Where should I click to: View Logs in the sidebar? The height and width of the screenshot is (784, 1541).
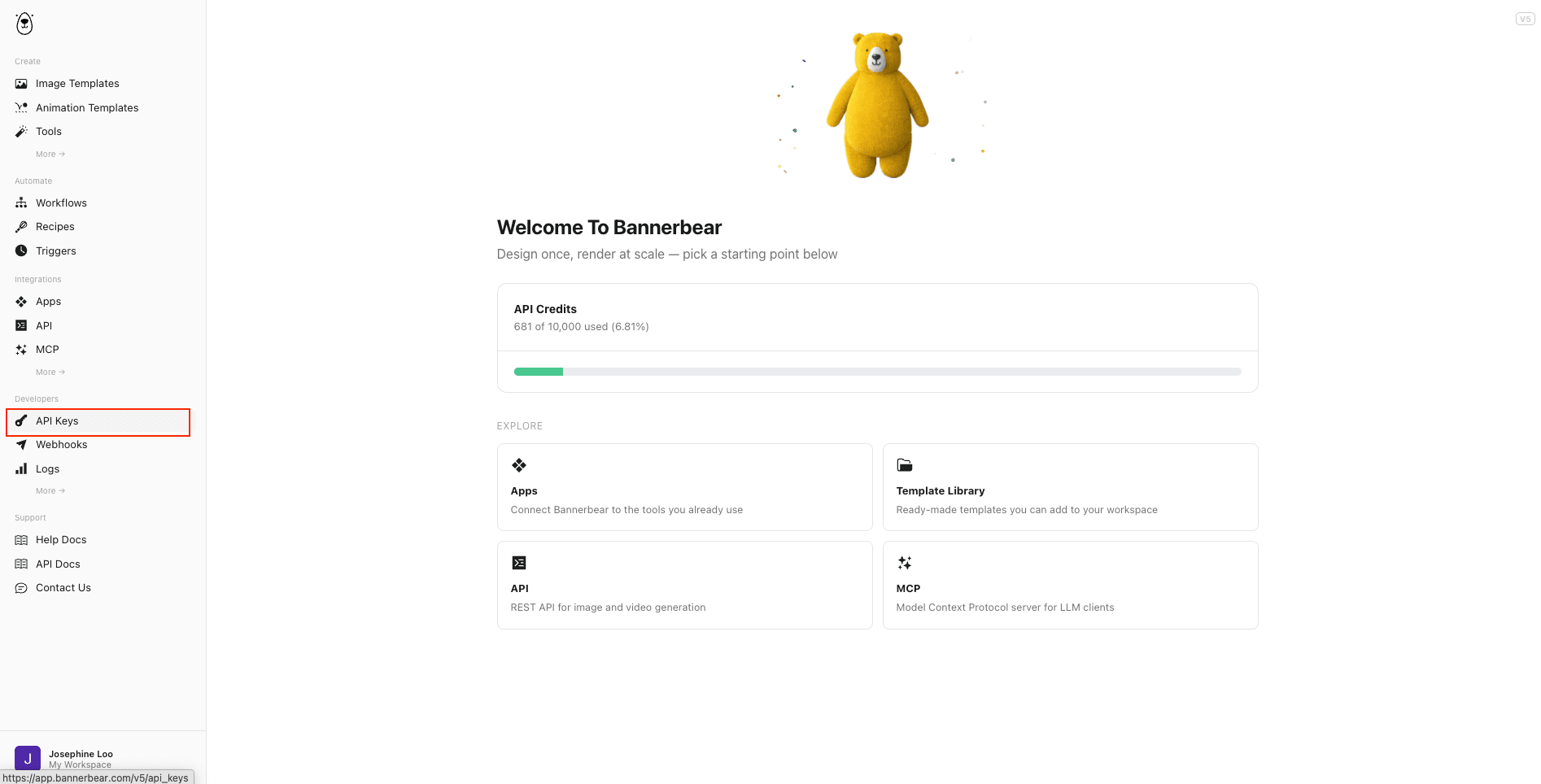coord(47,468)
